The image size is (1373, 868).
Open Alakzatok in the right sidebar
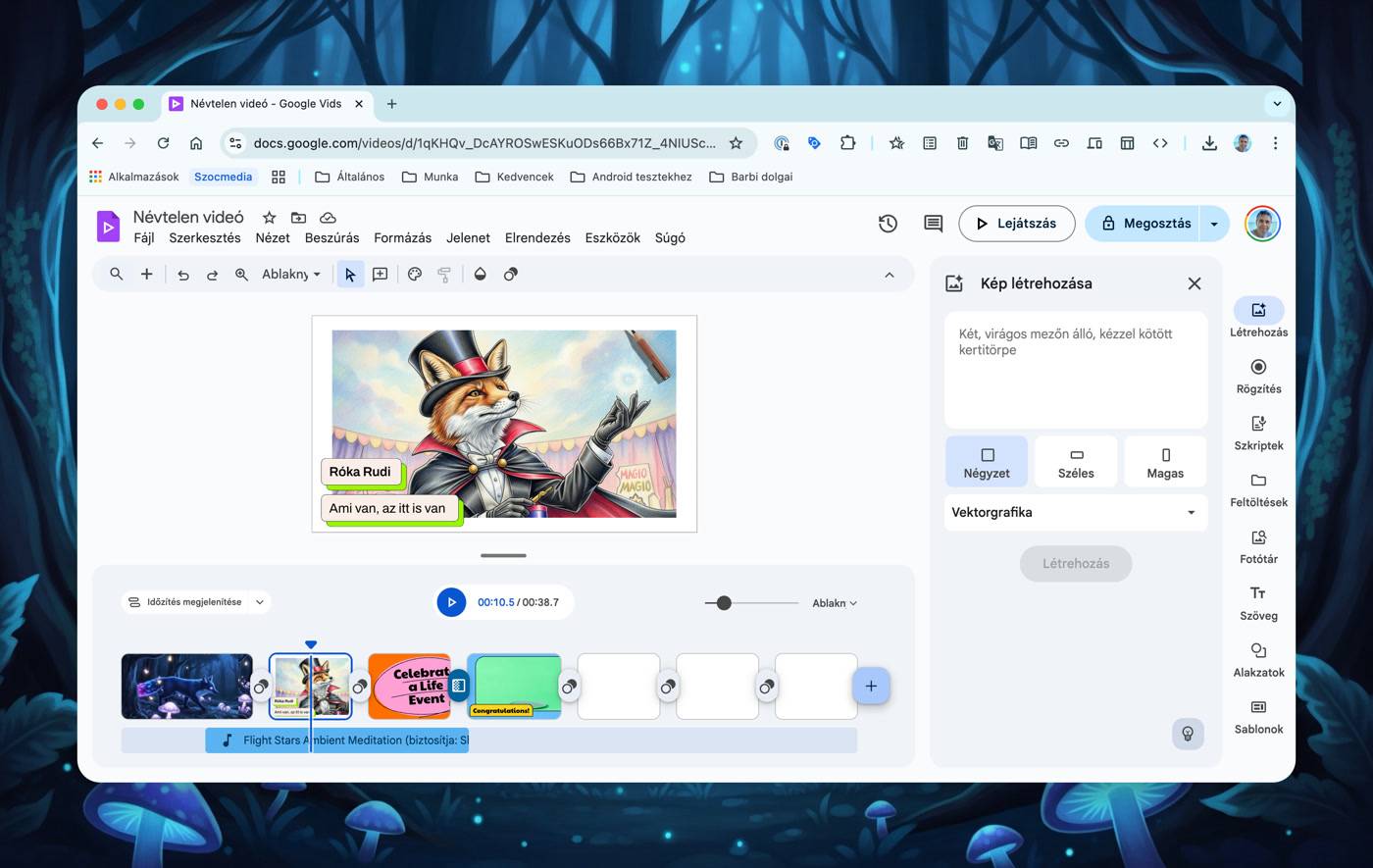[x=1258, y=660]
